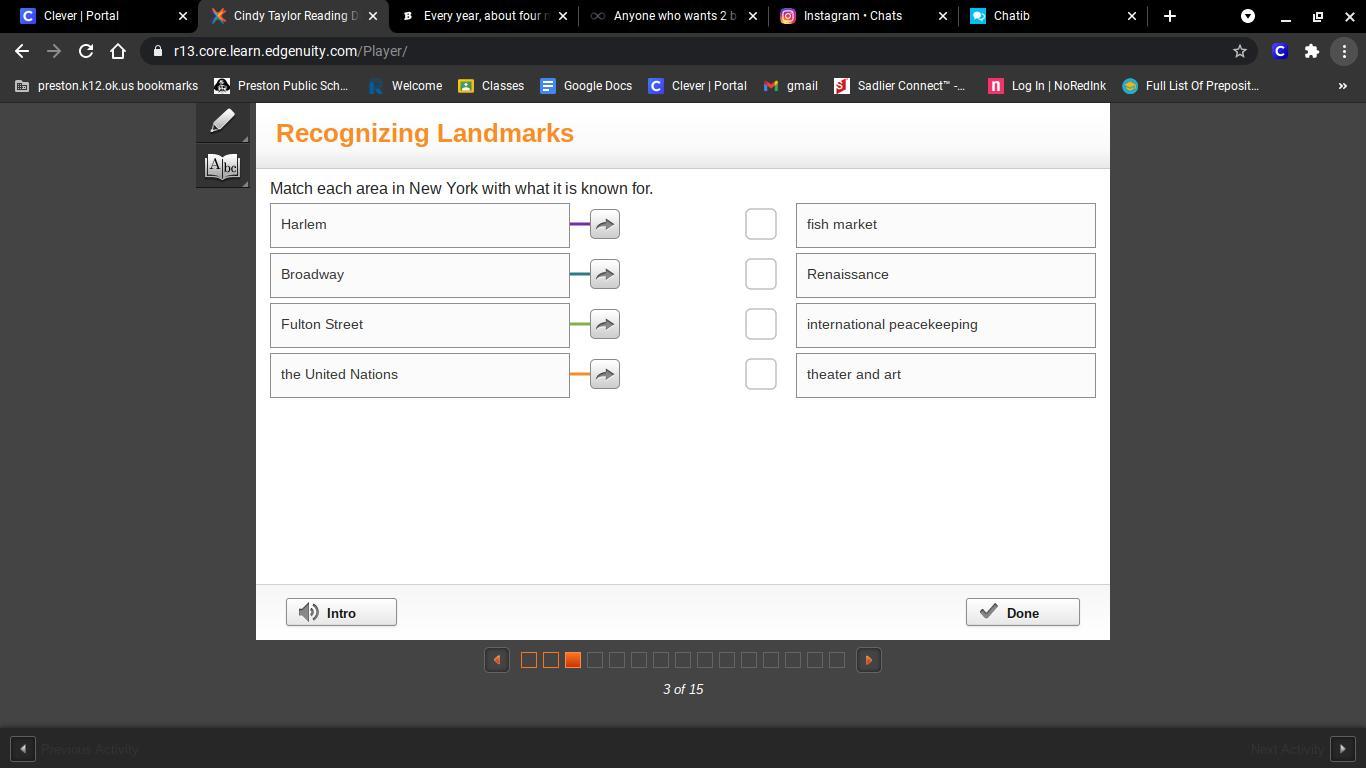
Task: Go to previous slide with left orange arrow
Action: pyautogui.click(x=497, y=660)
